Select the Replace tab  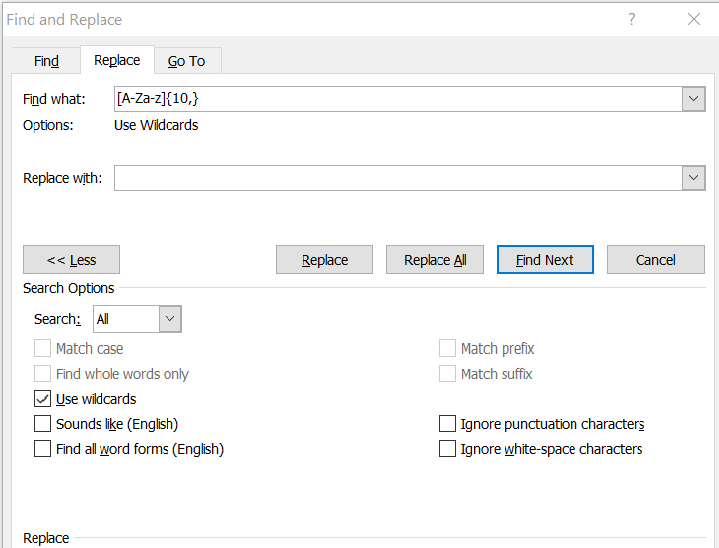(x=117, y=60)
